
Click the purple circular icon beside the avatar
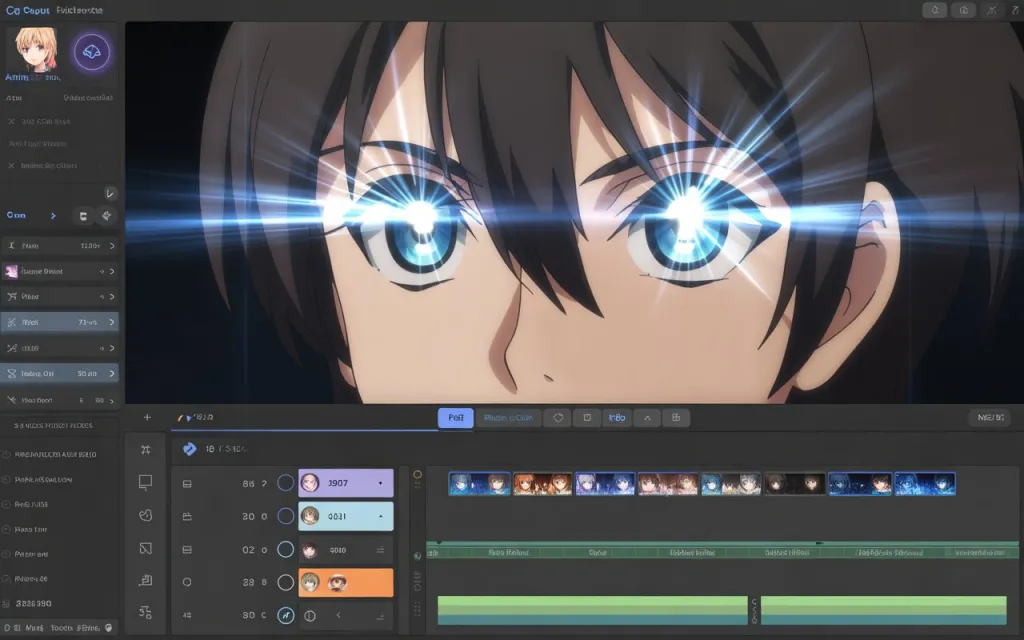point(91,52)
